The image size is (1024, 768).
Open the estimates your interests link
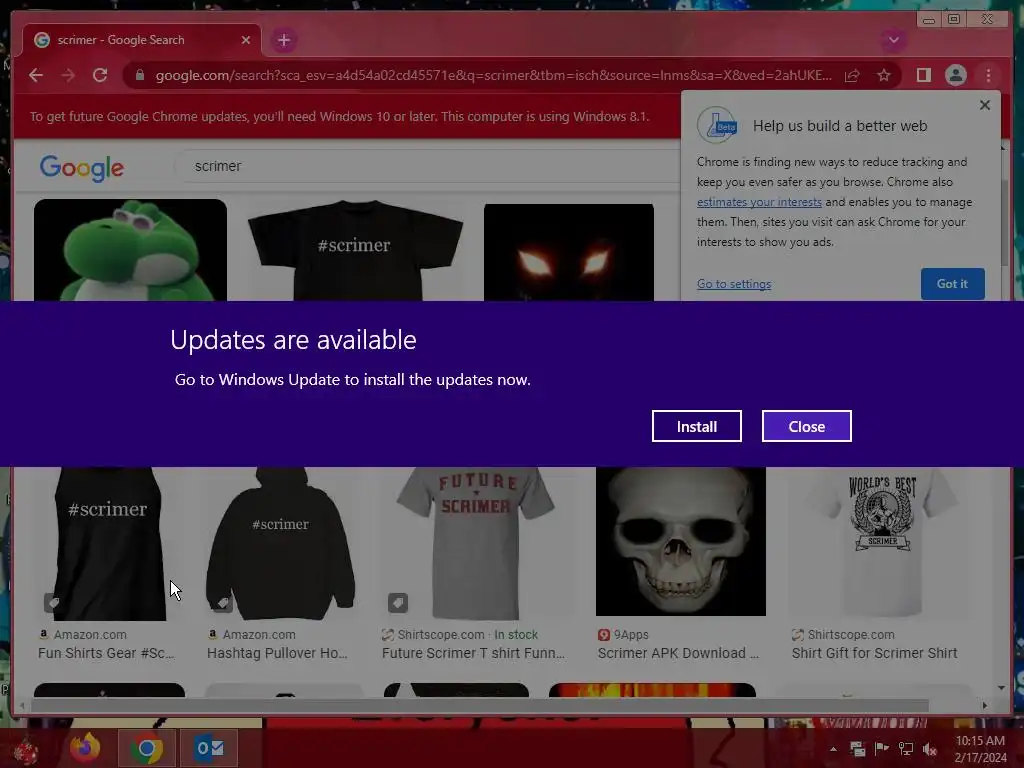[x=759, y=202]
